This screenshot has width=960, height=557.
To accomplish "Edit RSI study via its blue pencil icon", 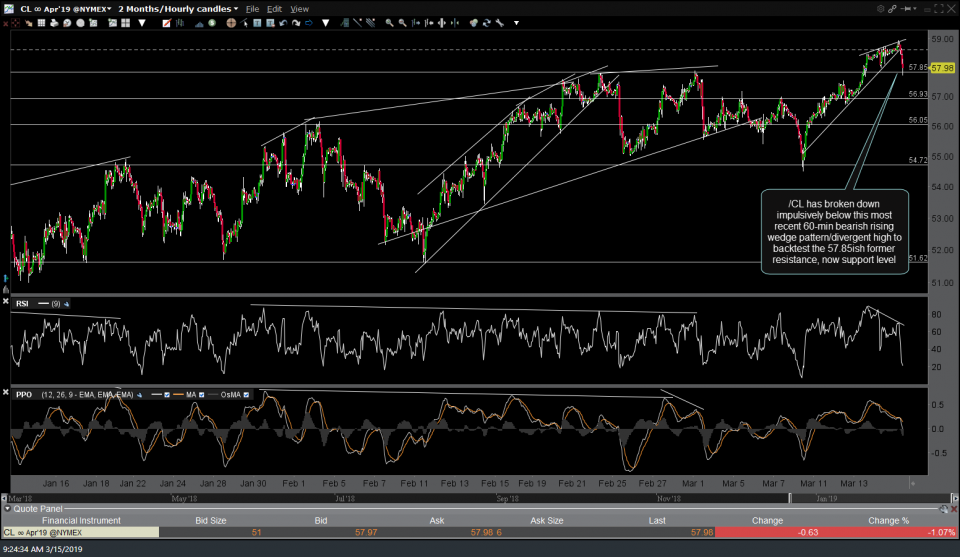I will click(x=66, y=304).
